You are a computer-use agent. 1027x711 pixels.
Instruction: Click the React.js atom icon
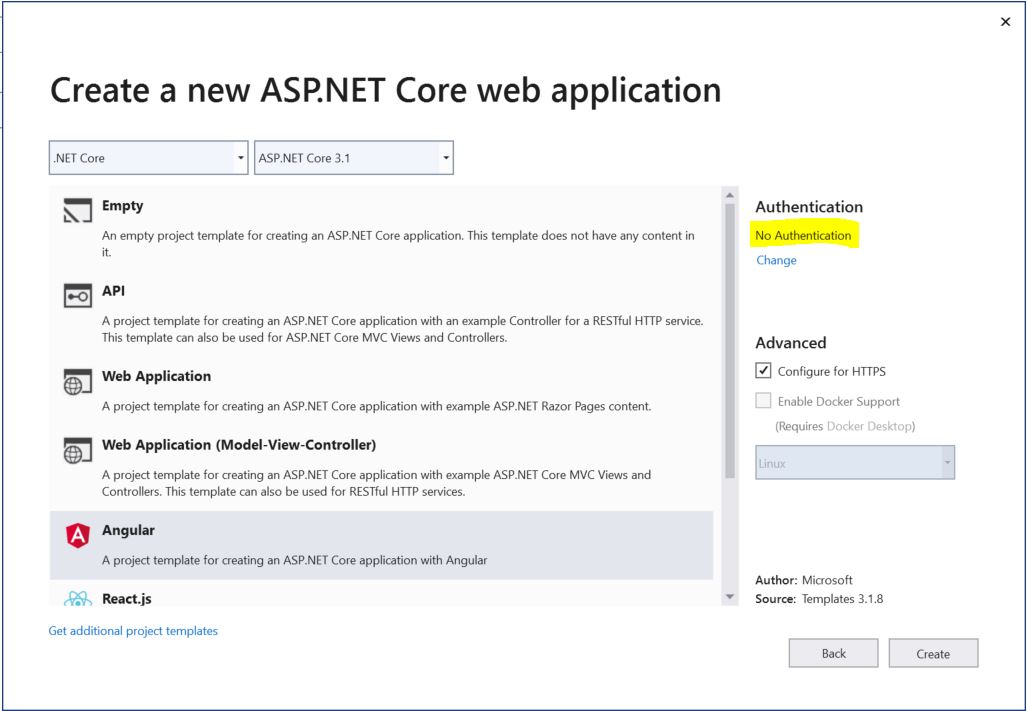[x=77, y=598]
